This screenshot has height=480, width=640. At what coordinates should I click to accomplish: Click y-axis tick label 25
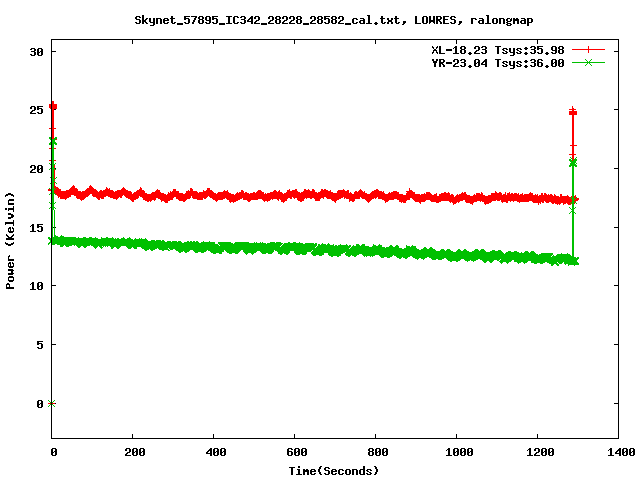pyautogui.click(x=36, y=110)
